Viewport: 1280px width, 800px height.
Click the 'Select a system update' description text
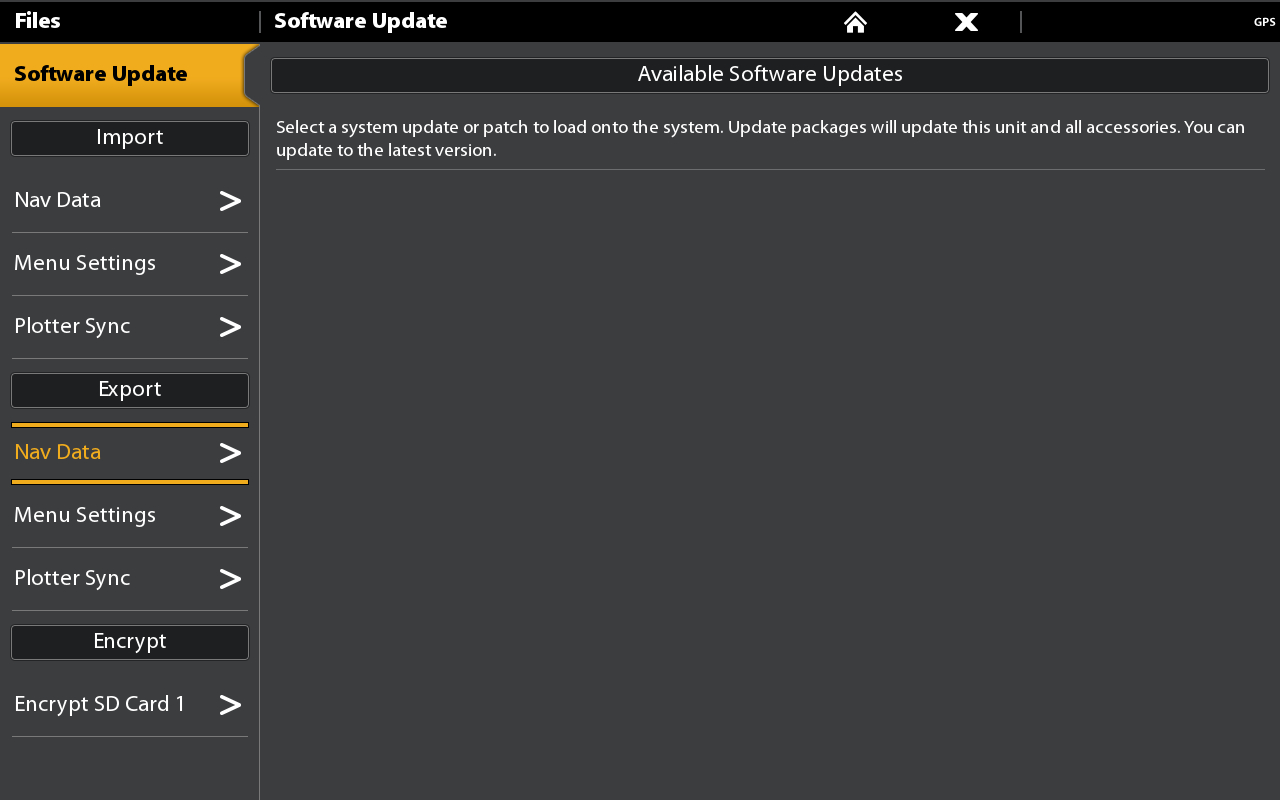point(761,139)
